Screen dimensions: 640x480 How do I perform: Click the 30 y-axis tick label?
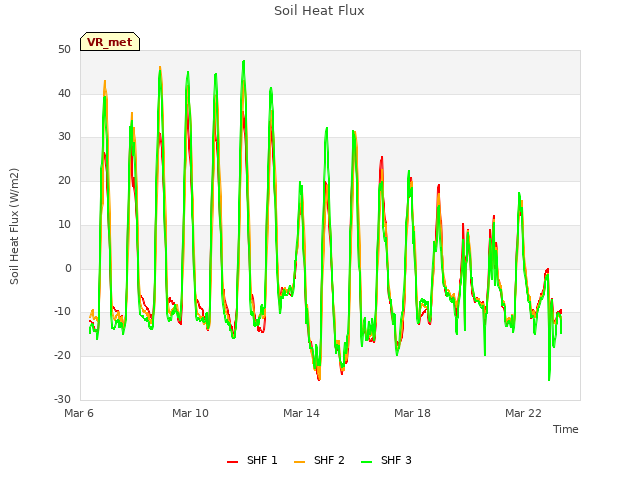(64, 137)
